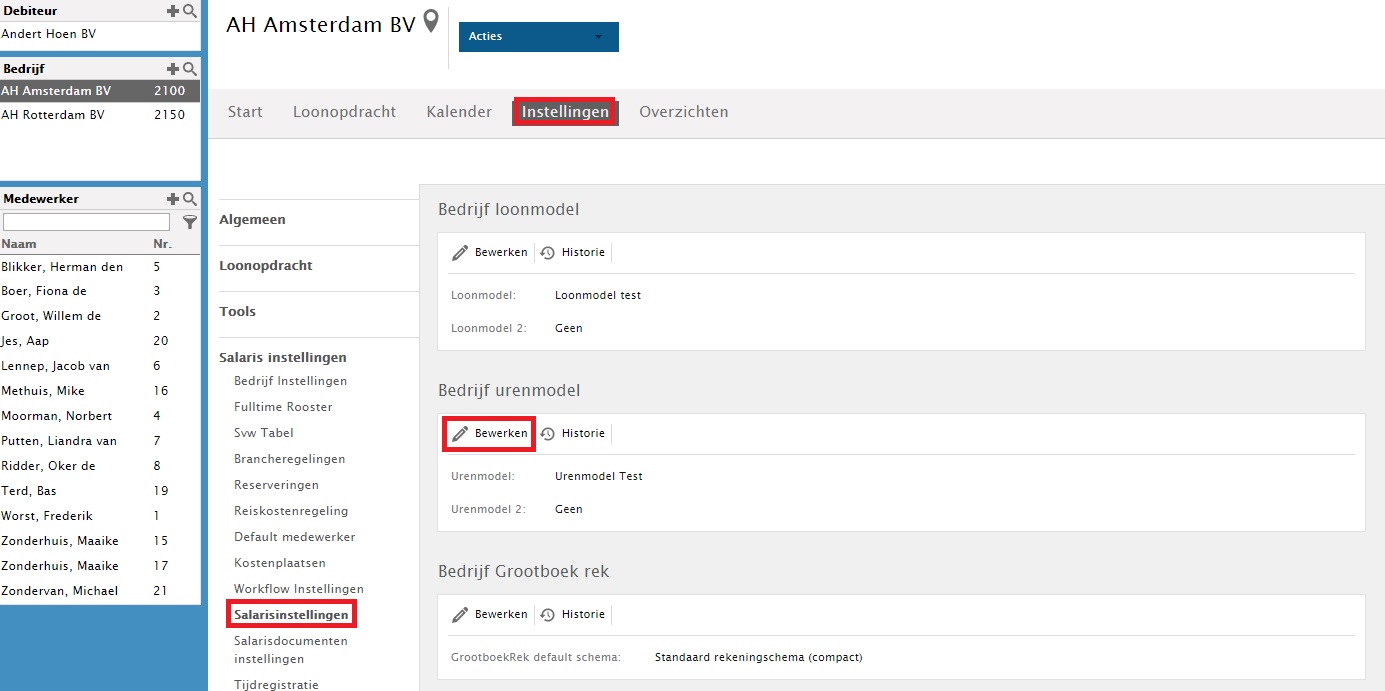Viewport: 1385px width, 691px height.
Task: Switch to the Kalender tab
Action: coord(459,112)
